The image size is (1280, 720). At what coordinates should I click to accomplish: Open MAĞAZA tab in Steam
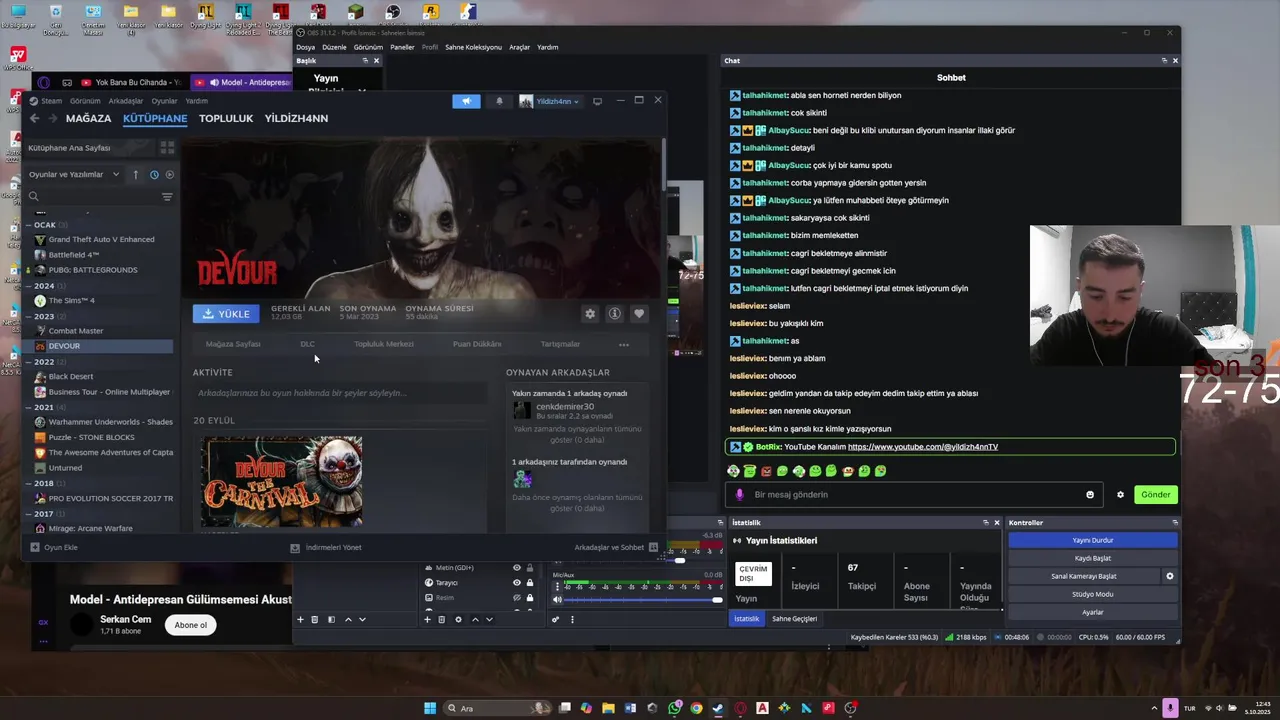[88, 118]
